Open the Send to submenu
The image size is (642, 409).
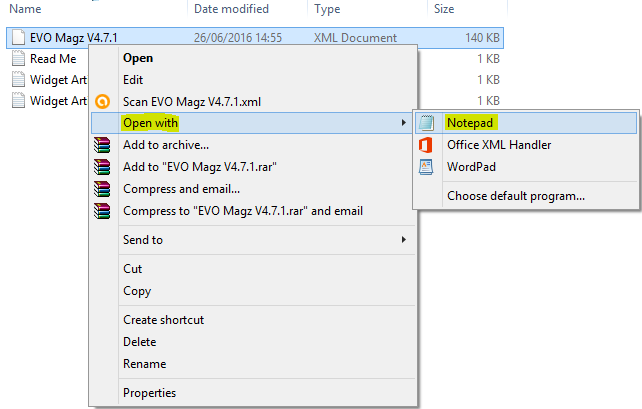[x=143, y=240]
